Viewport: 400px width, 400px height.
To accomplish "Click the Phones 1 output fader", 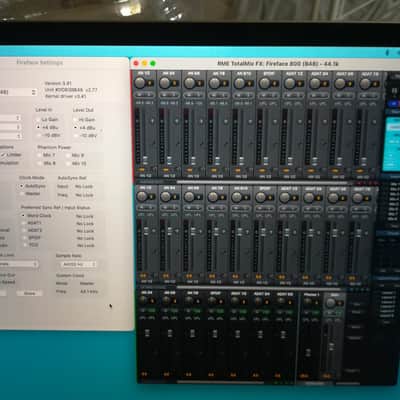I will (x=308, y=352).
